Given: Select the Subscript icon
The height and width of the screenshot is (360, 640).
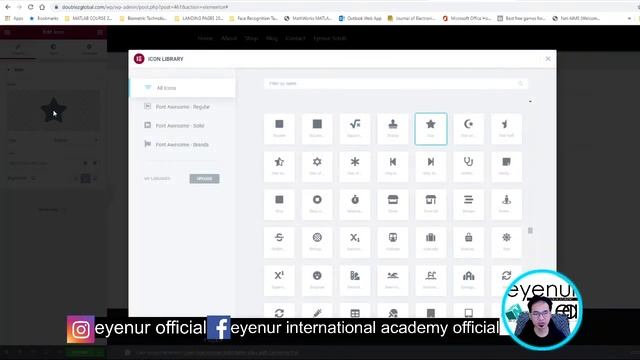Looking at the screenshot, I should tap(355, 242).
